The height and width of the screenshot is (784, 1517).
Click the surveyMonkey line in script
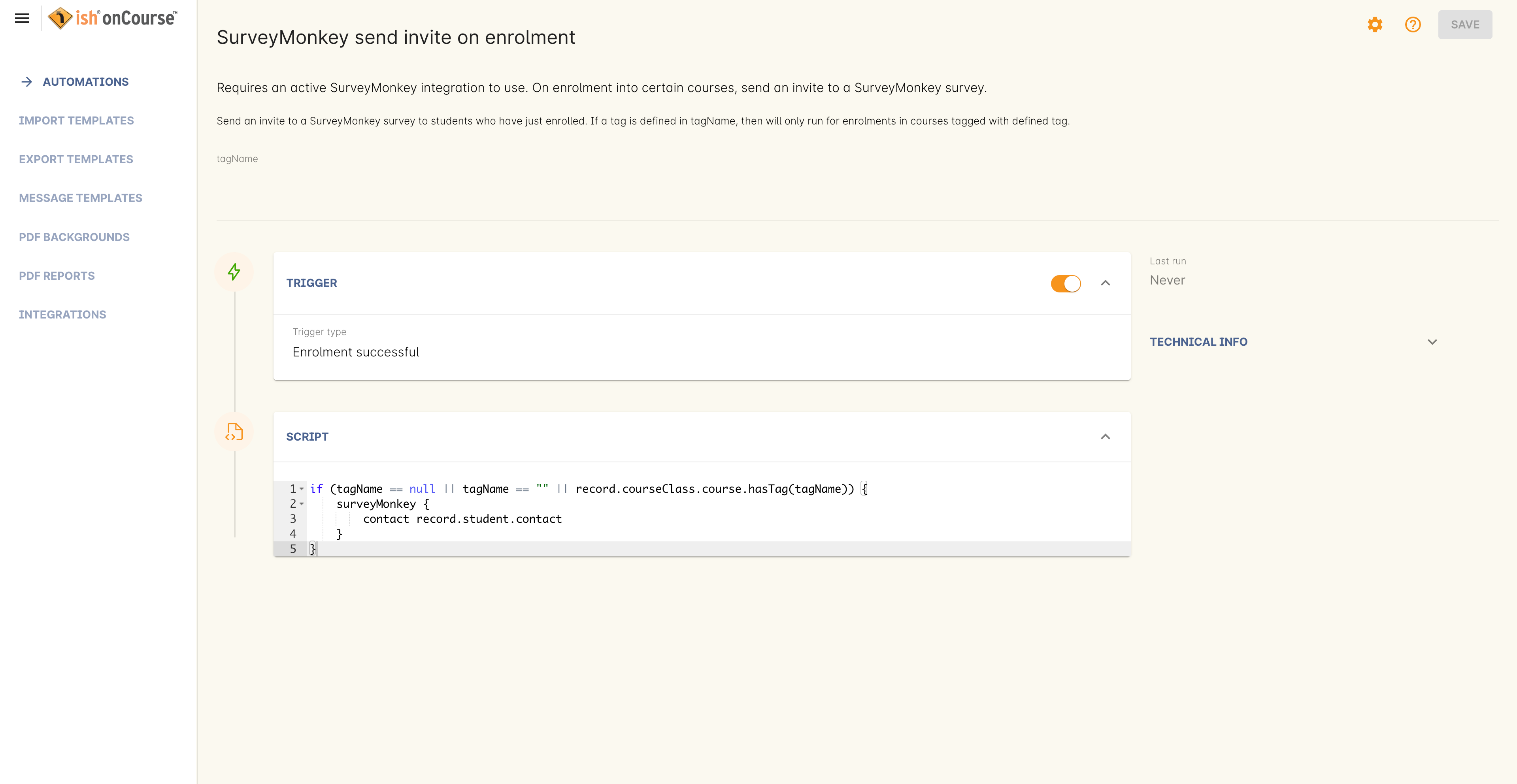point(383,504)
